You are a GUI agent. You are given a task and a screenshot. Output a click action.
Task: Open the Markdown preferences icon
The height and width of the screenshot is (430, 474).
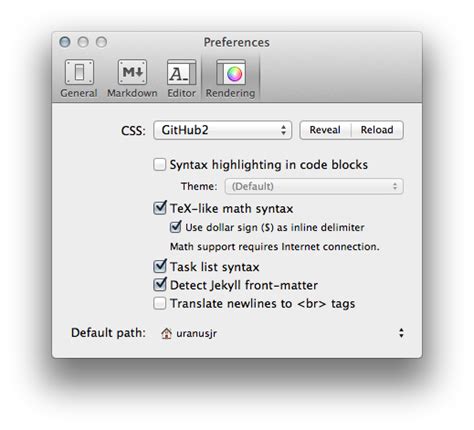click(x=132, y=72)
